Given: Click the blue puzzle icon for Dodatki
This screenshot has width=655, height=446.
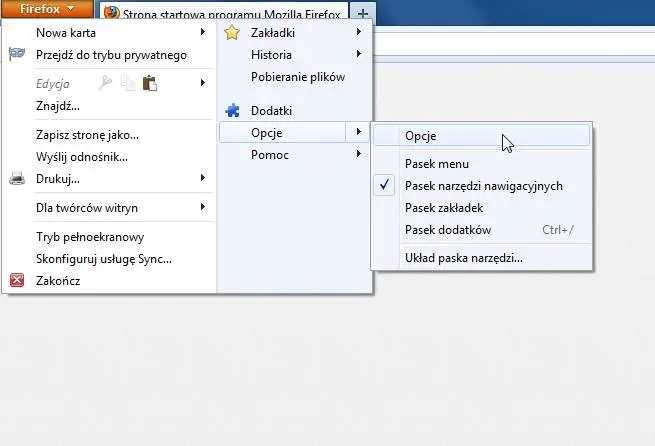Looking at the screenshot, I should 233,111.
